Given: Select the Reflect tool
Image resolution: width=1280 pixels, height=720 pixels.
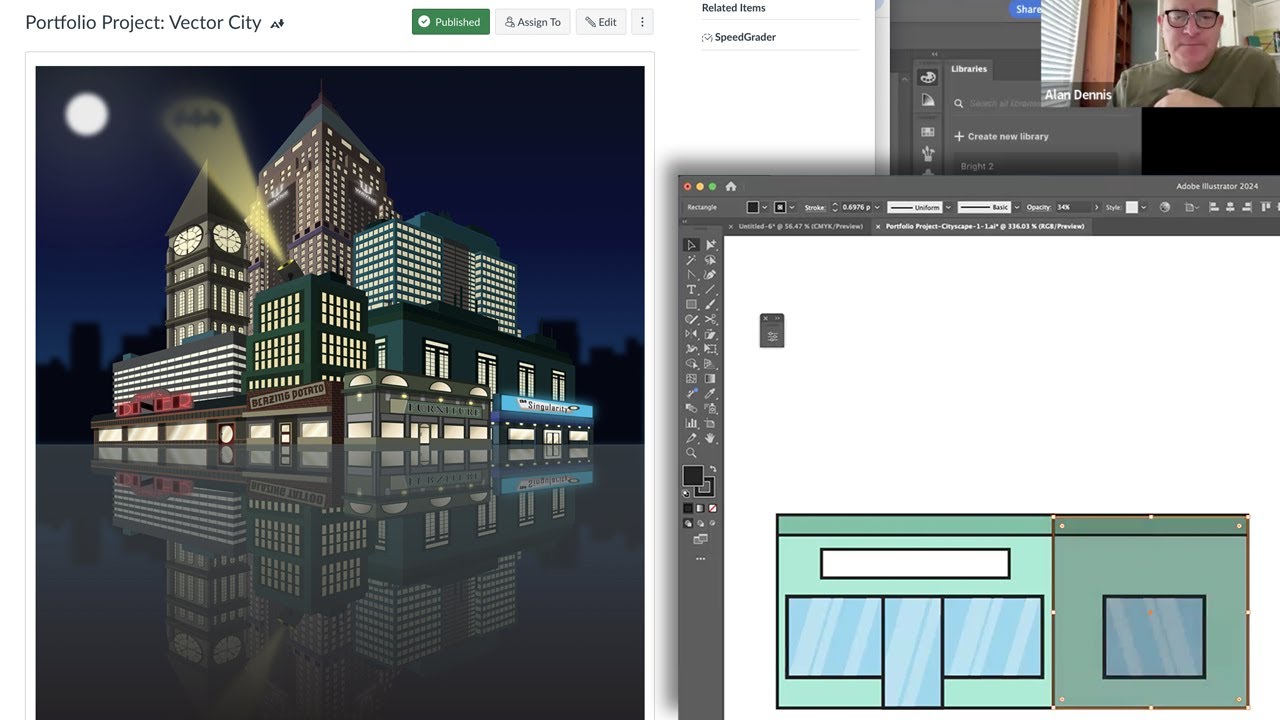Looking at the screenshot, I should coord(690,334).
